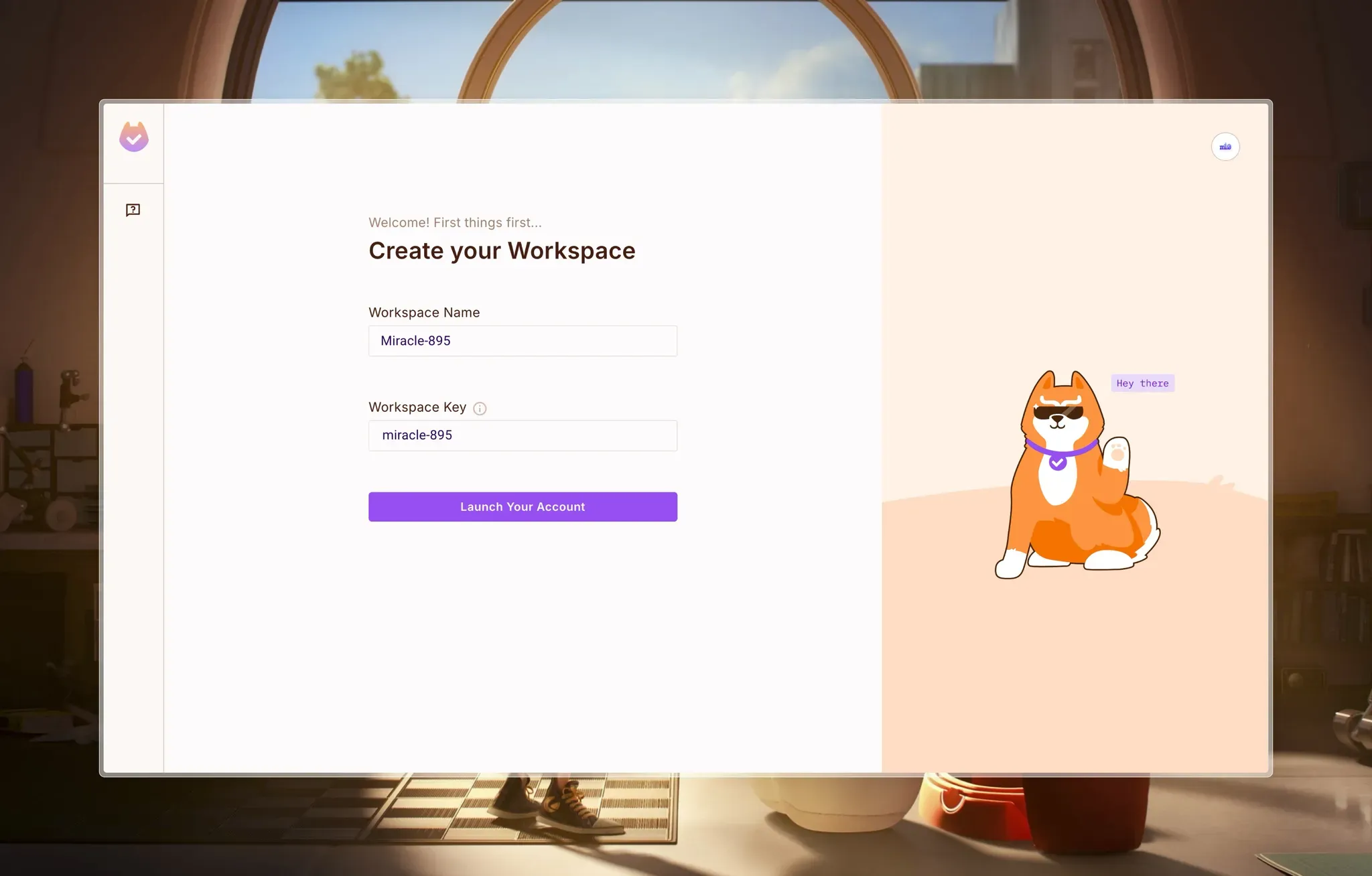This screenshot has width=1372, height=876.
Task: Click the Workspace Key info icon
Action: tap(480, 409)
